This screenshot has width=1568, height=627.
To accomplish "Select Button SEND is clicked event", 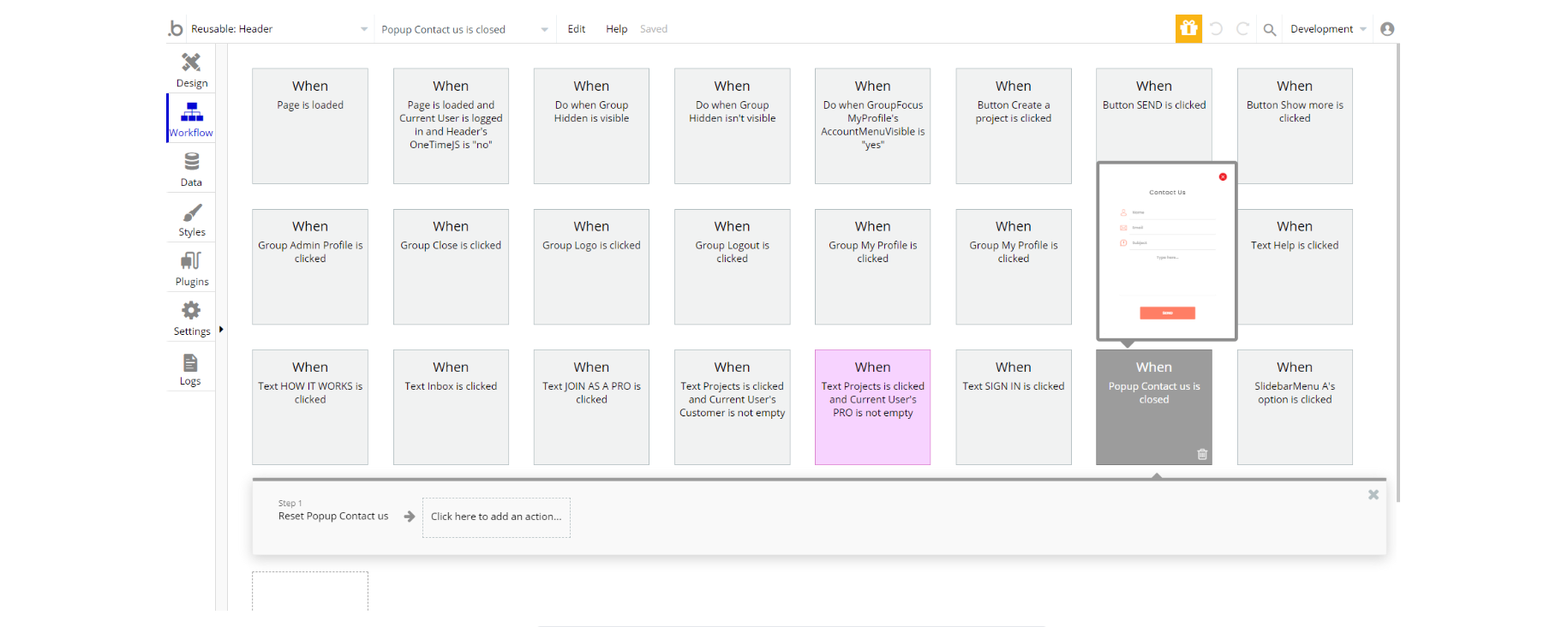I will tap(1154, 114).
